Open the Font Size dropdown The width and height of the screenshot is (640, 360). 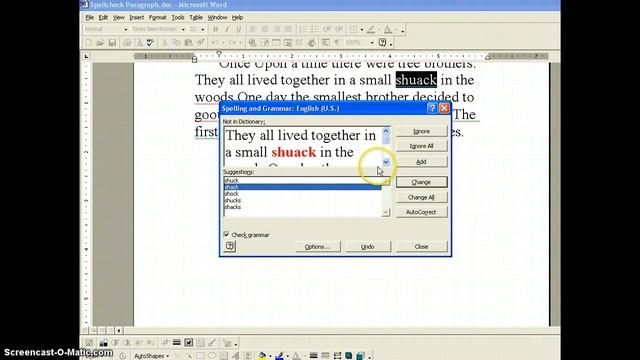coord(202,29)
